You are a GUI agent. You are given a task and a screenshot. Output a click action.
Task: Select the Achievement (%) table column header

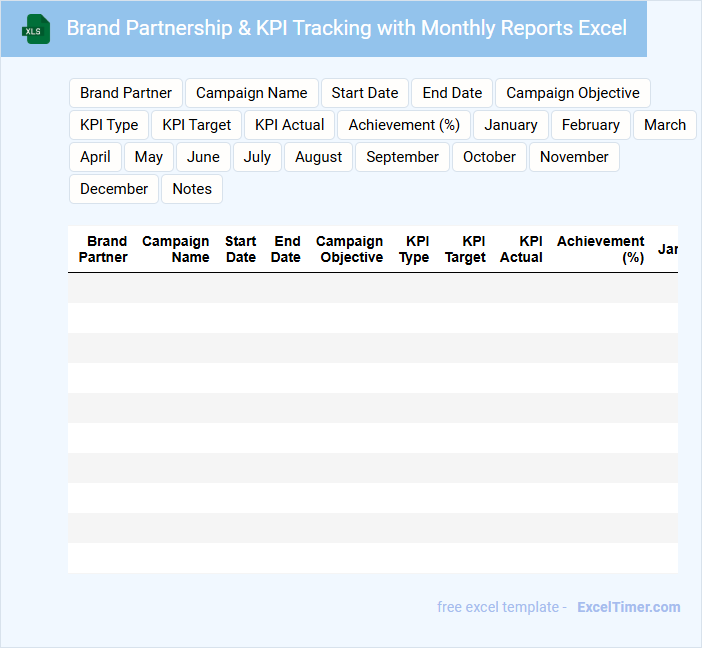(601, 249)
